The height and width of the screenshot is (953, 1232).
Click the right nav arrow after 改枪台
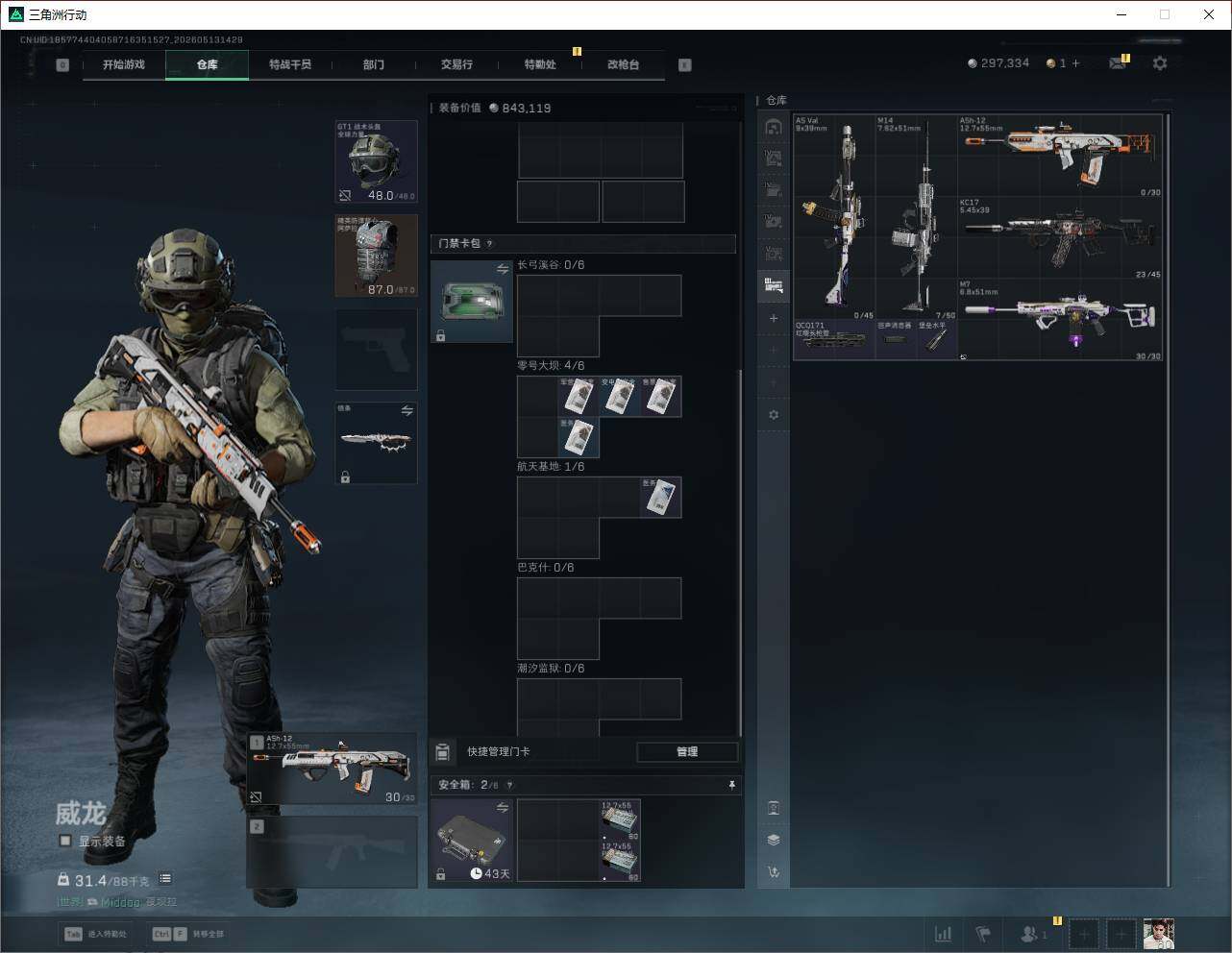point(685,65)
